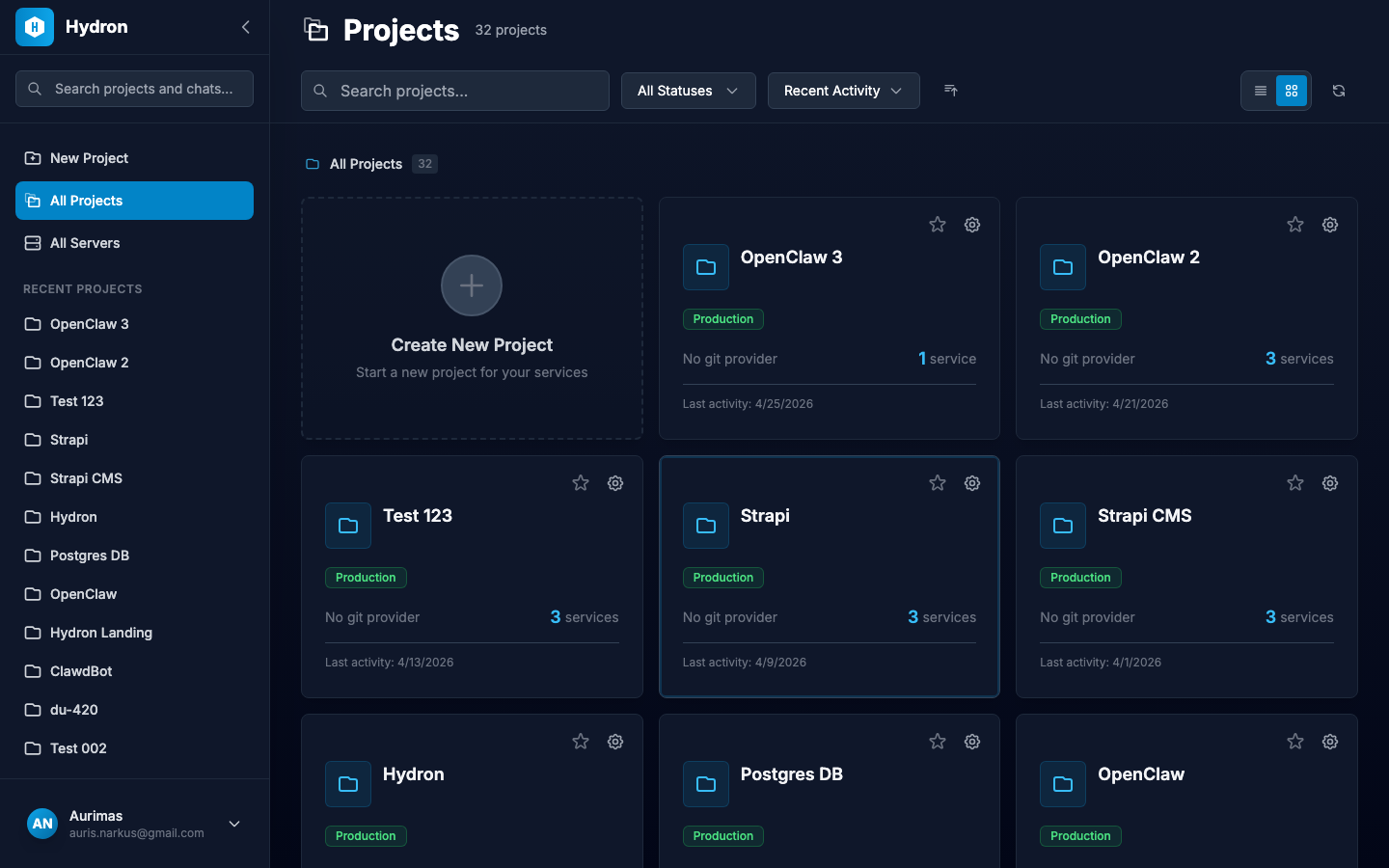Viewport: 1389px width, 868px height.
Task: Toggle the sort direction icon
Action: tap(951, 90)
